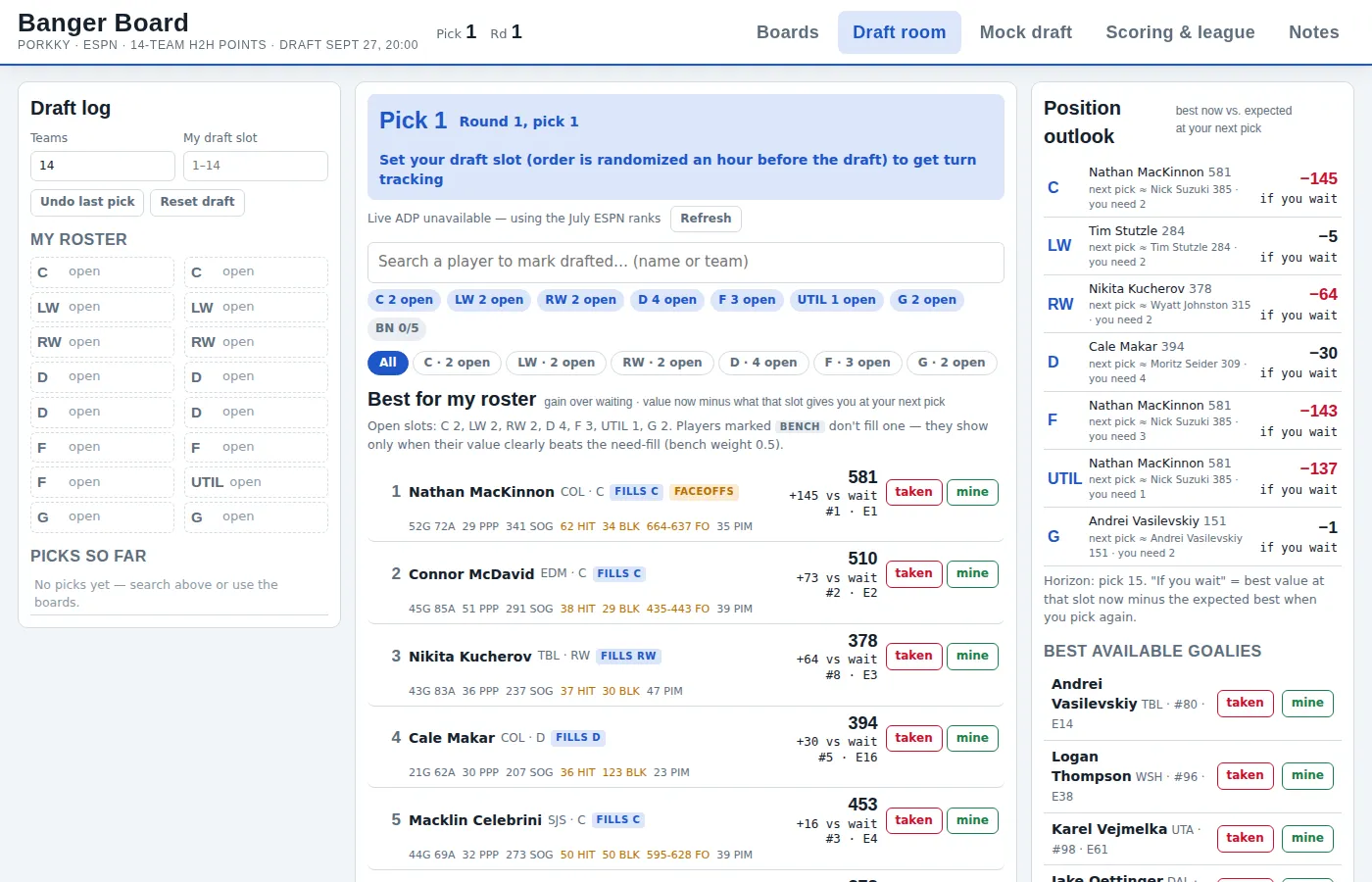The height and width of the screenshot is (882, 1372).
Task: Switch to Draft room tab
Action: point(899,32)
